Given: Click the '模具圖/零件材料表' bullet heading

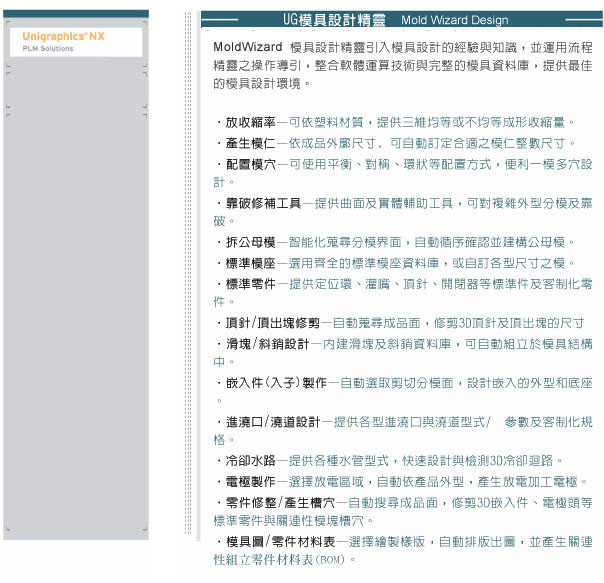Looking at the screenshot, I should [x=280, y=541].
